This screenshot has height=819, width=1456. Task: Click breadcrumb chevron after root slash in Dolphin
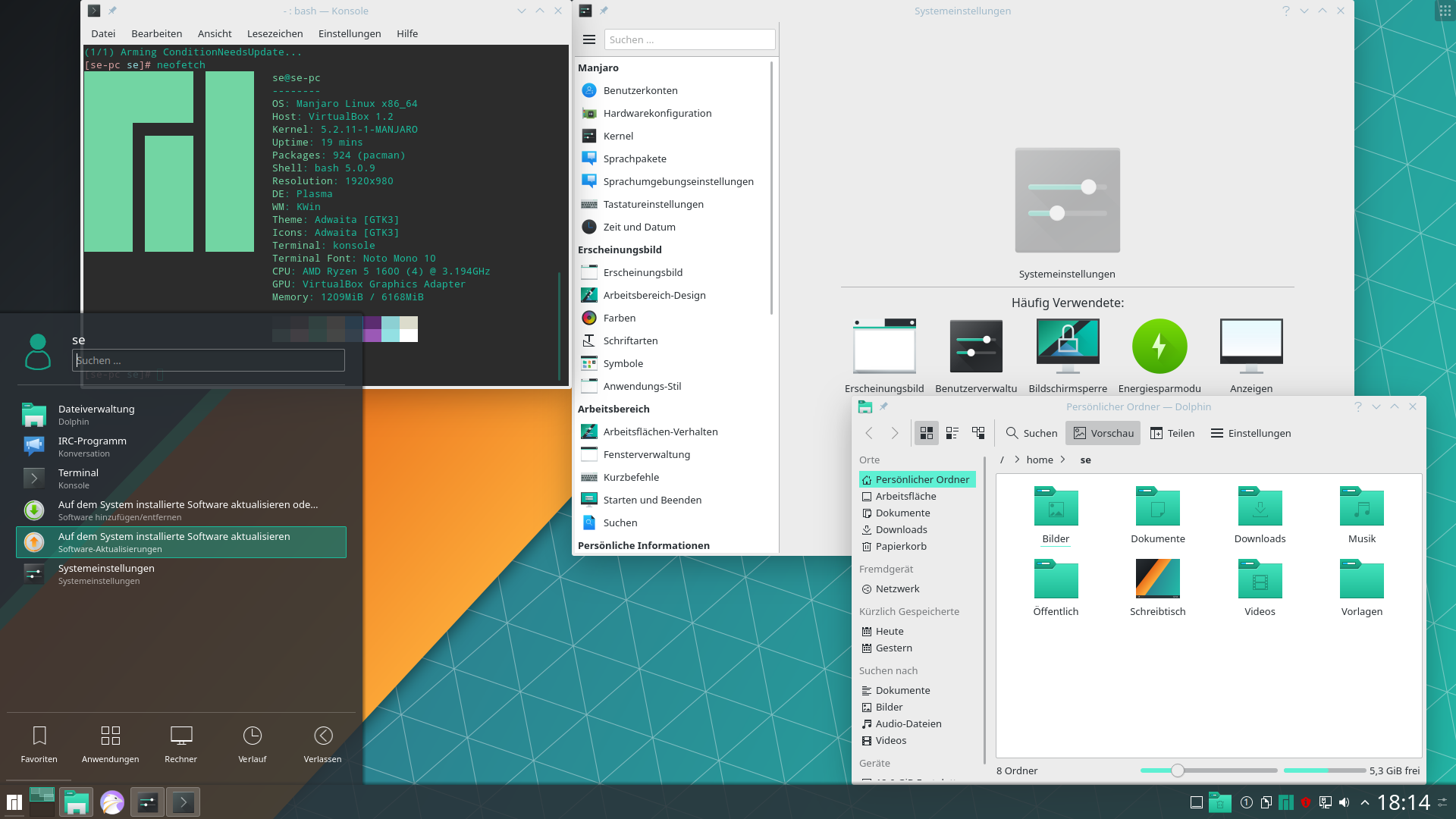coord(1017,460)
